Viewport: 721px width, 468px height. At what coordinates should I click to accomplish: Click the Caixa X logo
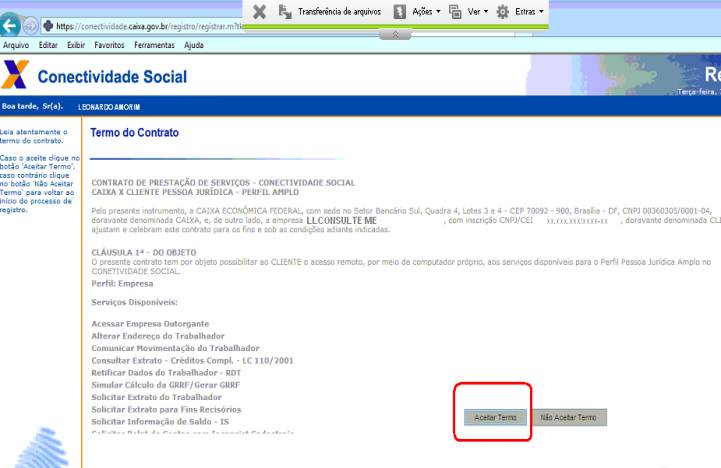15,74
